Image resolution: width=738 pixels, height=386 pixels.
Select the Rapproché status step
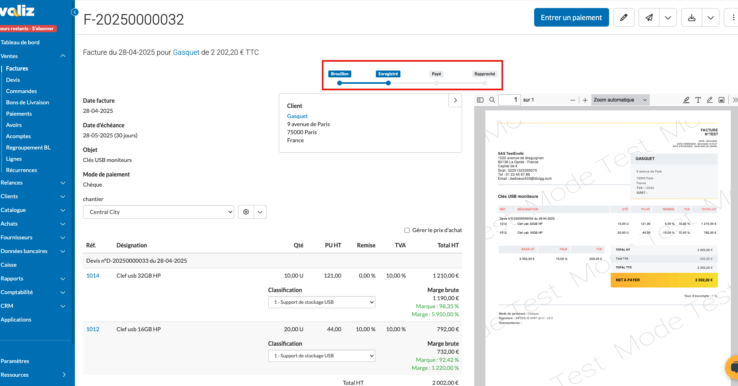tap(484, 74)
